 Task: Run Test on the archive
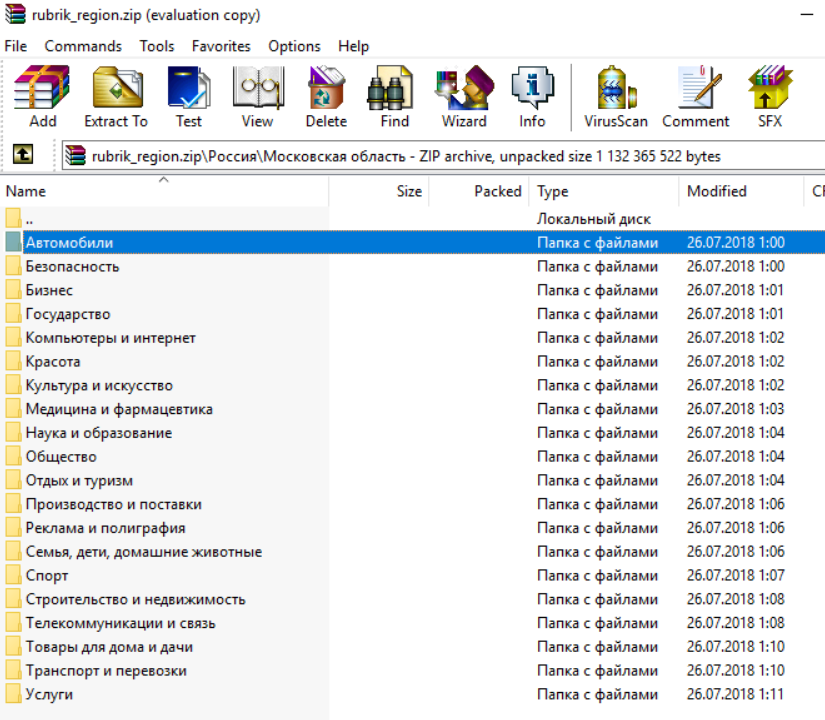188,97
